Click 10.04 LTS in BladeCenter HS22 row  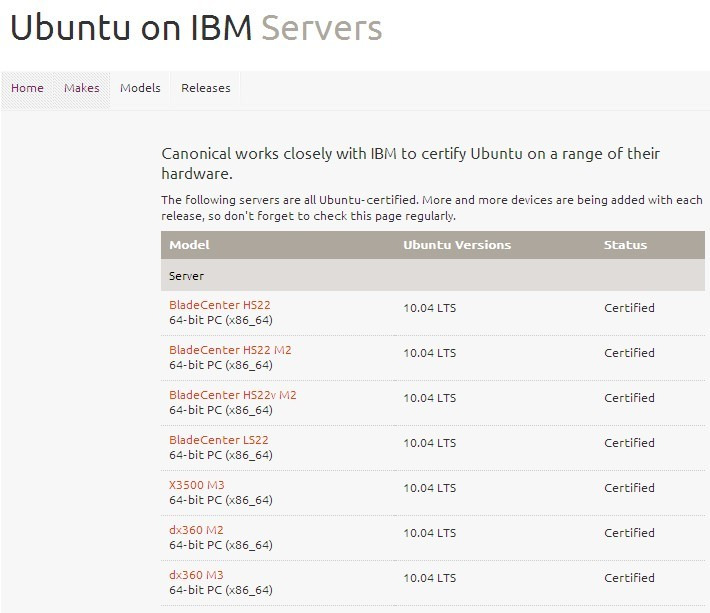(x=430, y=308)
